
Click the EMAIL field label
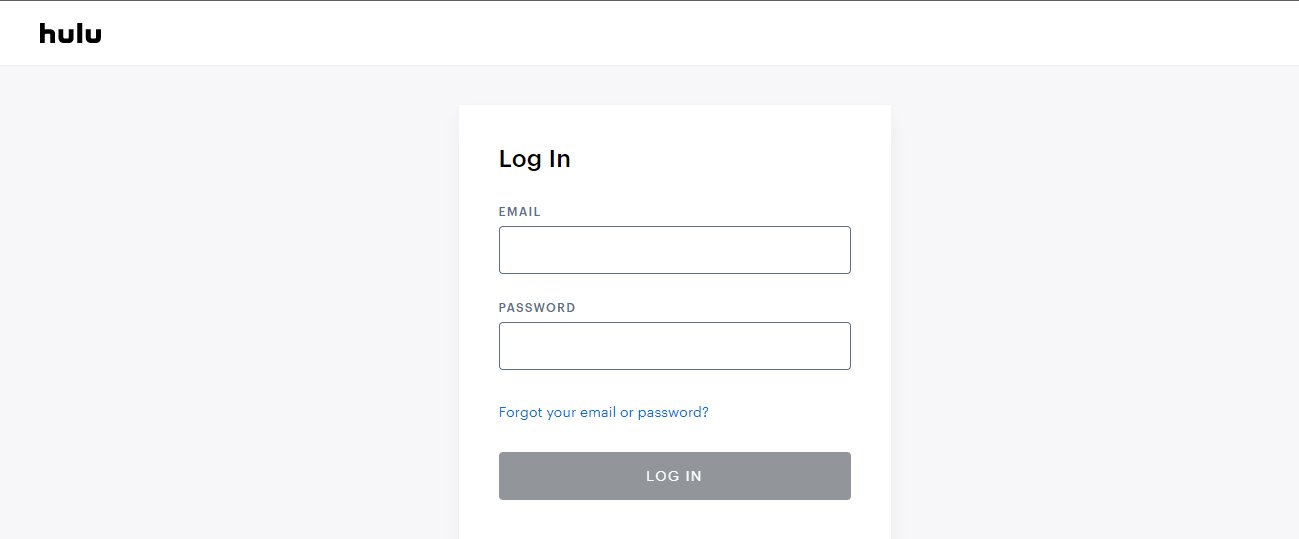[x=520, y=212]
